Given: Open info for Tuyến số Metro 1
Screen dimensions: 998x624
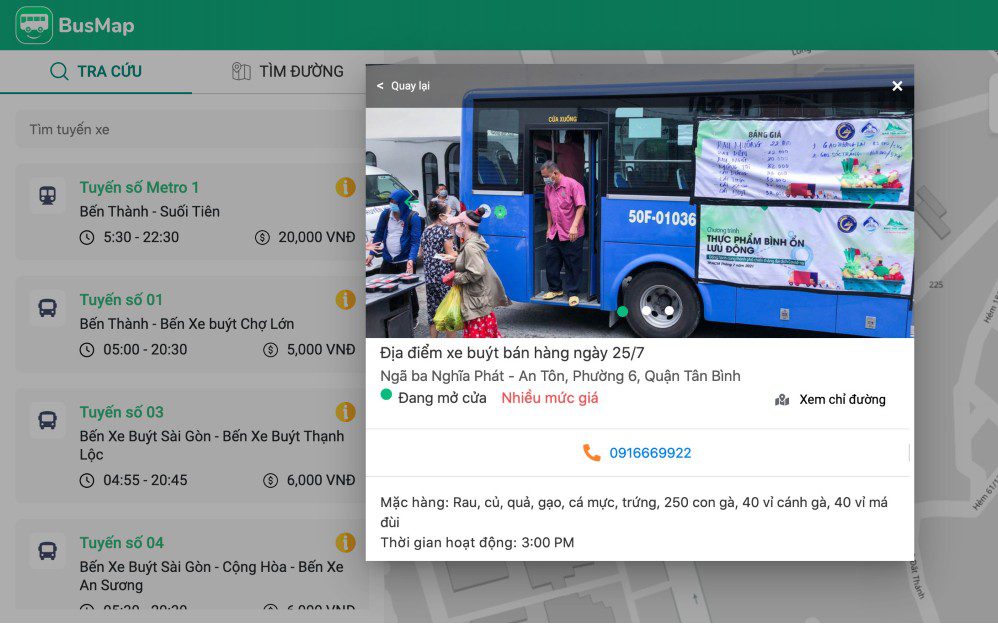Looking at the screenshot, I should [x=345, y=187].
